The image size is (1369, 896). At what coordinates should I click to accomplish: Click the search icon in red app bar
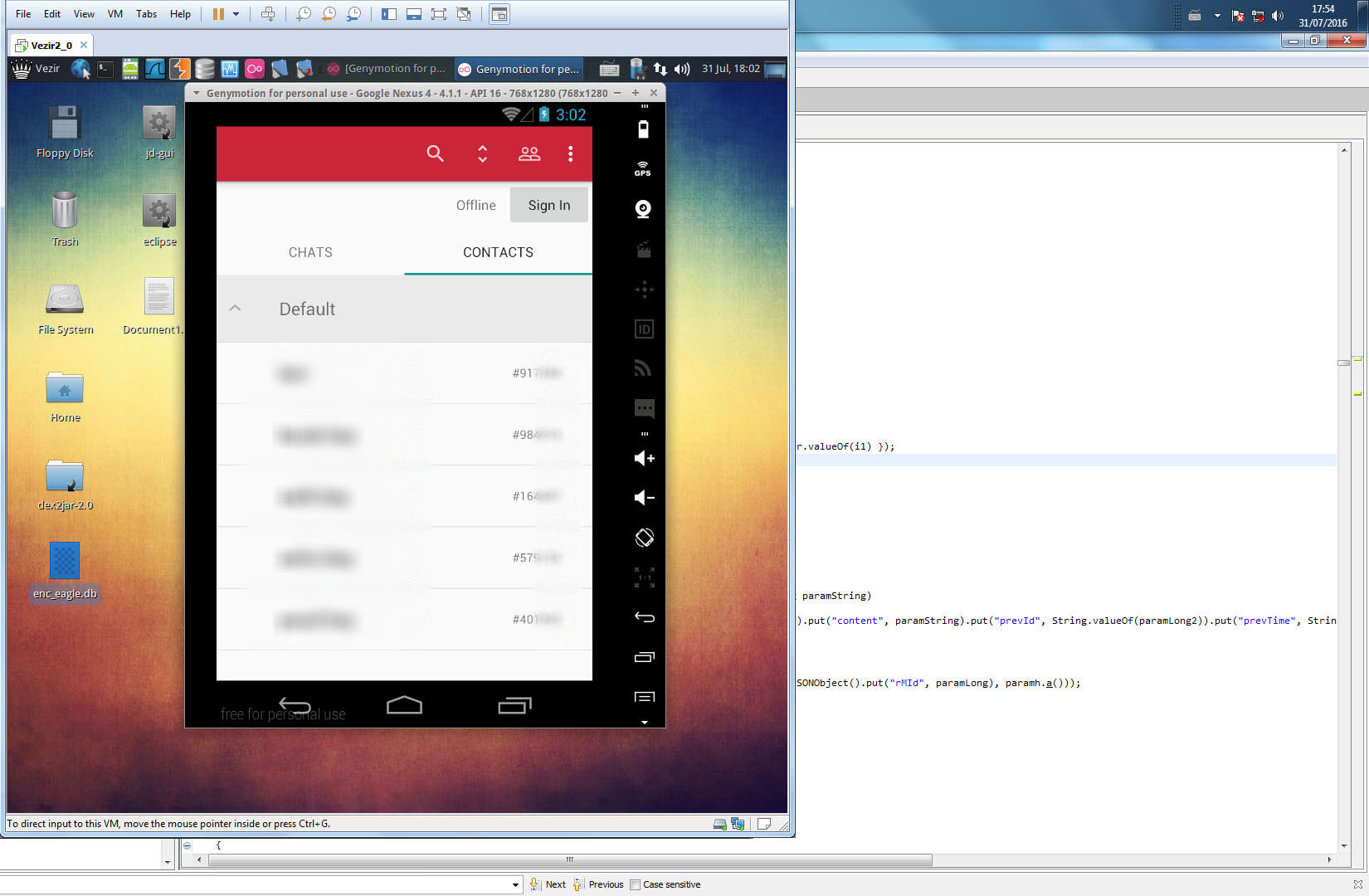tap(435, 153)
